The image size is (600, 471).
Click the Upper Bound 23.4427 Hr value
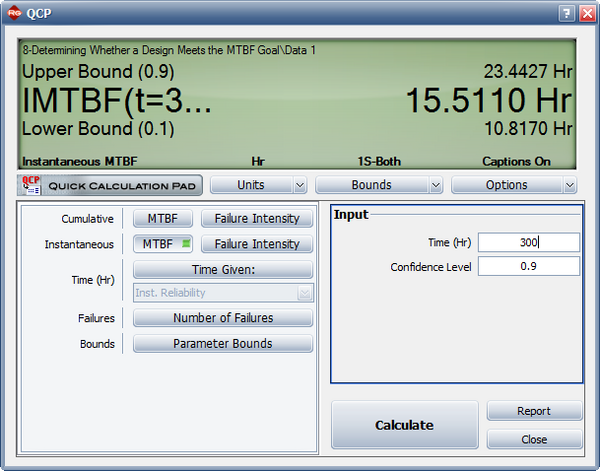pyautogui.click(x=528, y=72)
